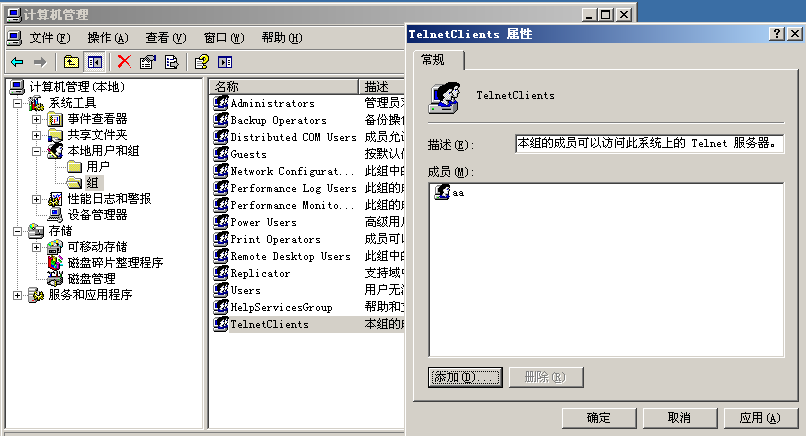Screen dimensions: 806x436
Task: Click the Performance Logs (性能日志和警报) icon
Action: (x=55, y=198)
